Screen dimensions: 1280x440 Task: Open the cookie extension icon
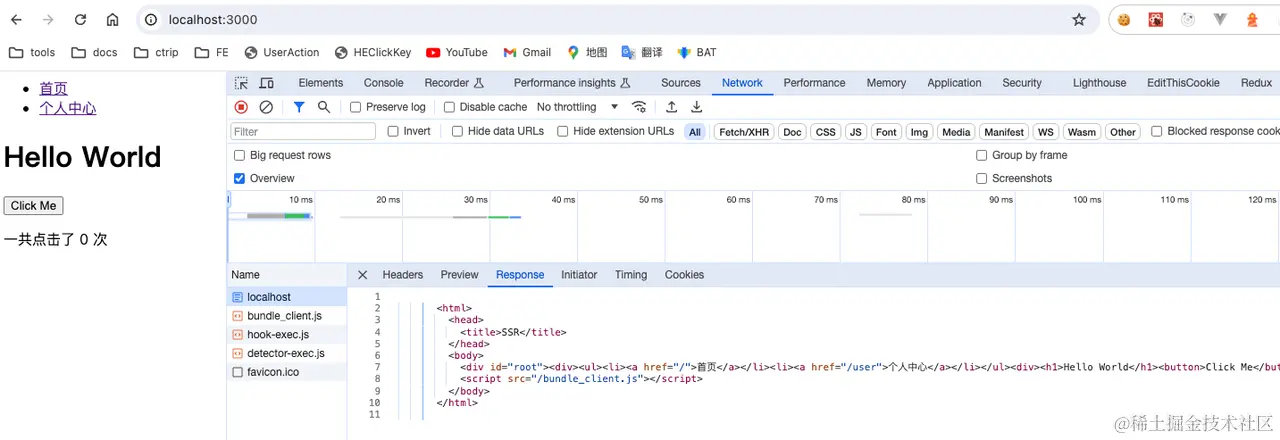coord(1124,19)
